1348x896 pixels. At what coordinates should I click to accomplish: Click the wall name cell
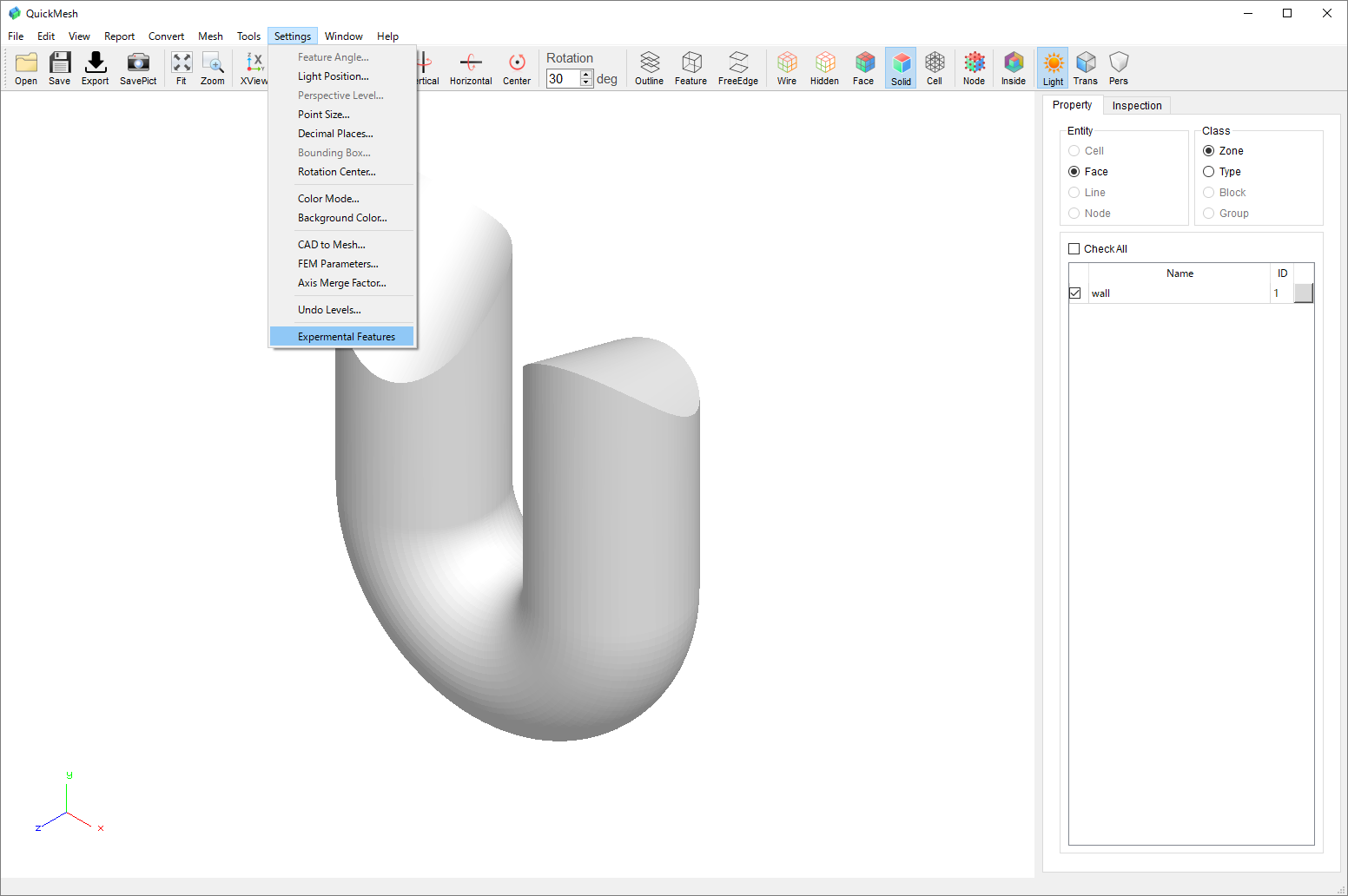click(x=1179, y=293)
